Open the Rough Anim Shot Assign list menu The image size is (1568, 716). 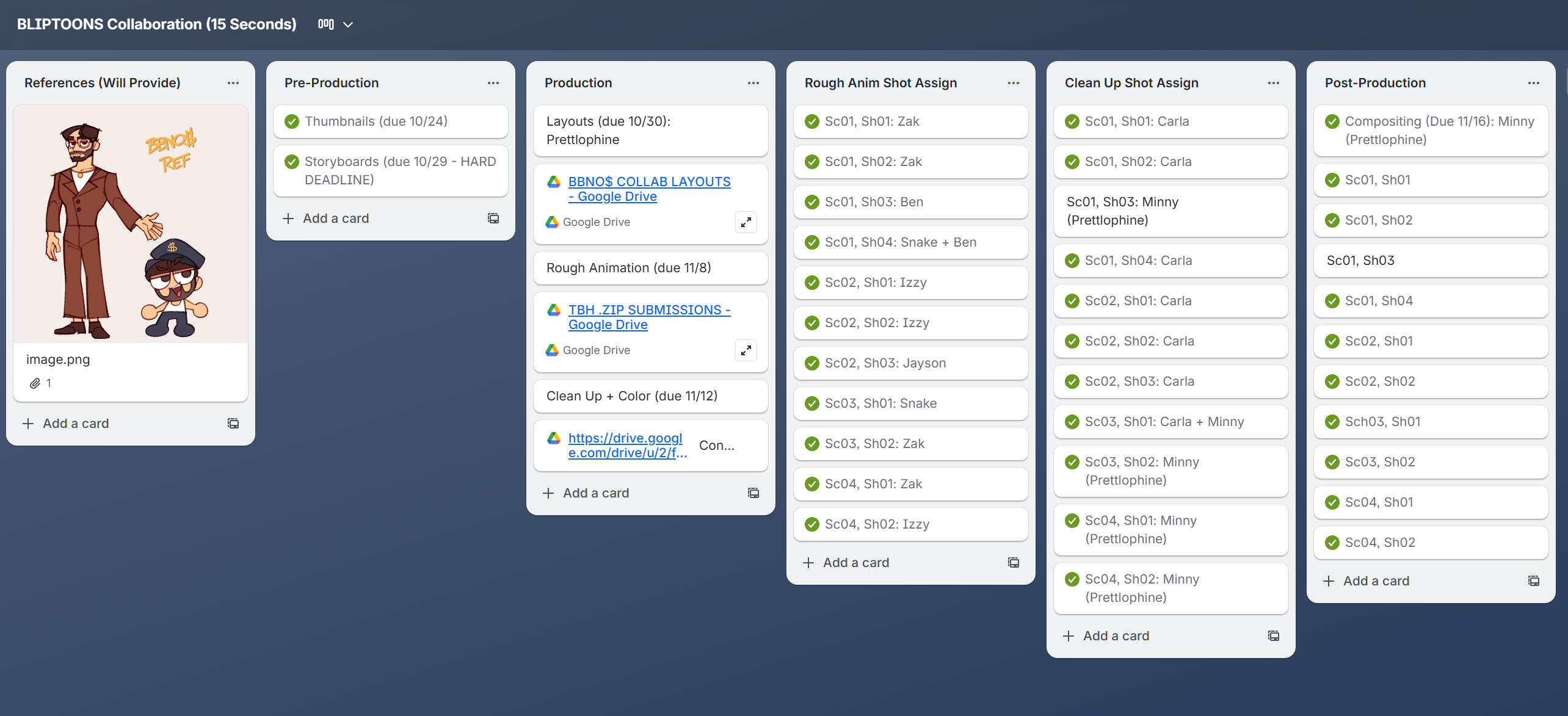[1013, 83]
